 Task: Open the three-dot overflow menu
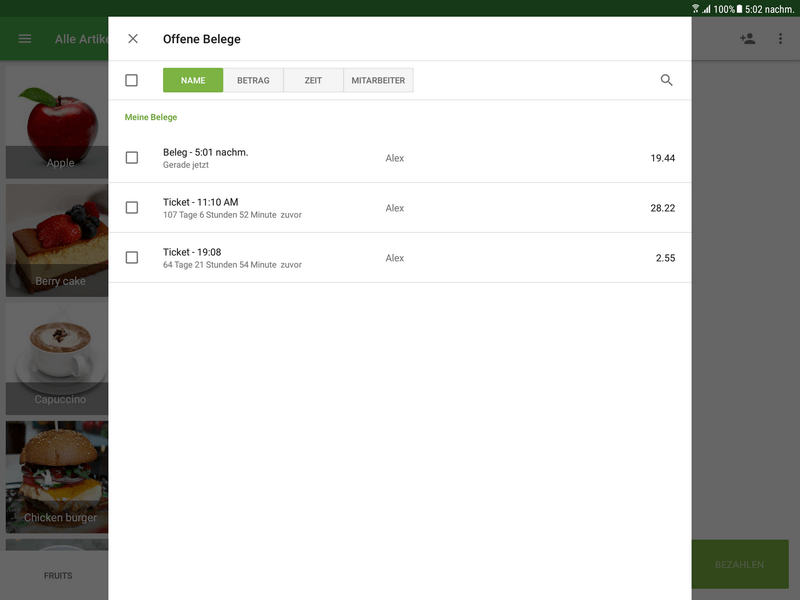coord(781,39)
